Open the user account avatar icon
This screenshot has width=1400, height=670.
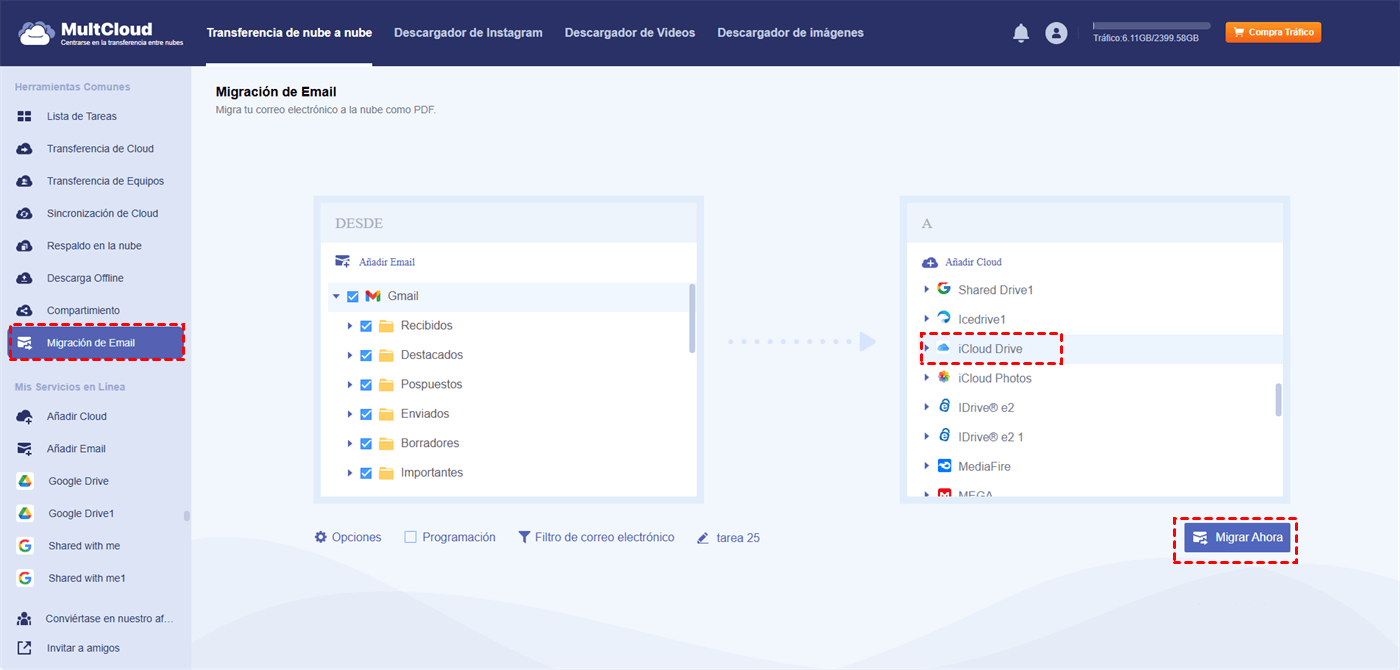(x=1056, y=33)
